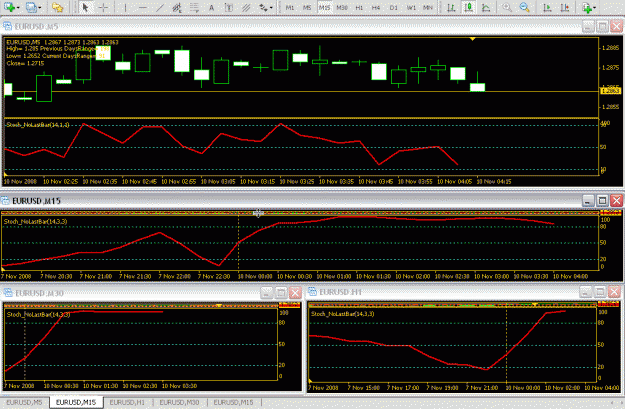This screenshot has height=409, width=625.
Task: Click Stoch_NoLastBar(14,3,3) label in M15 window
Action: [35, 222]
